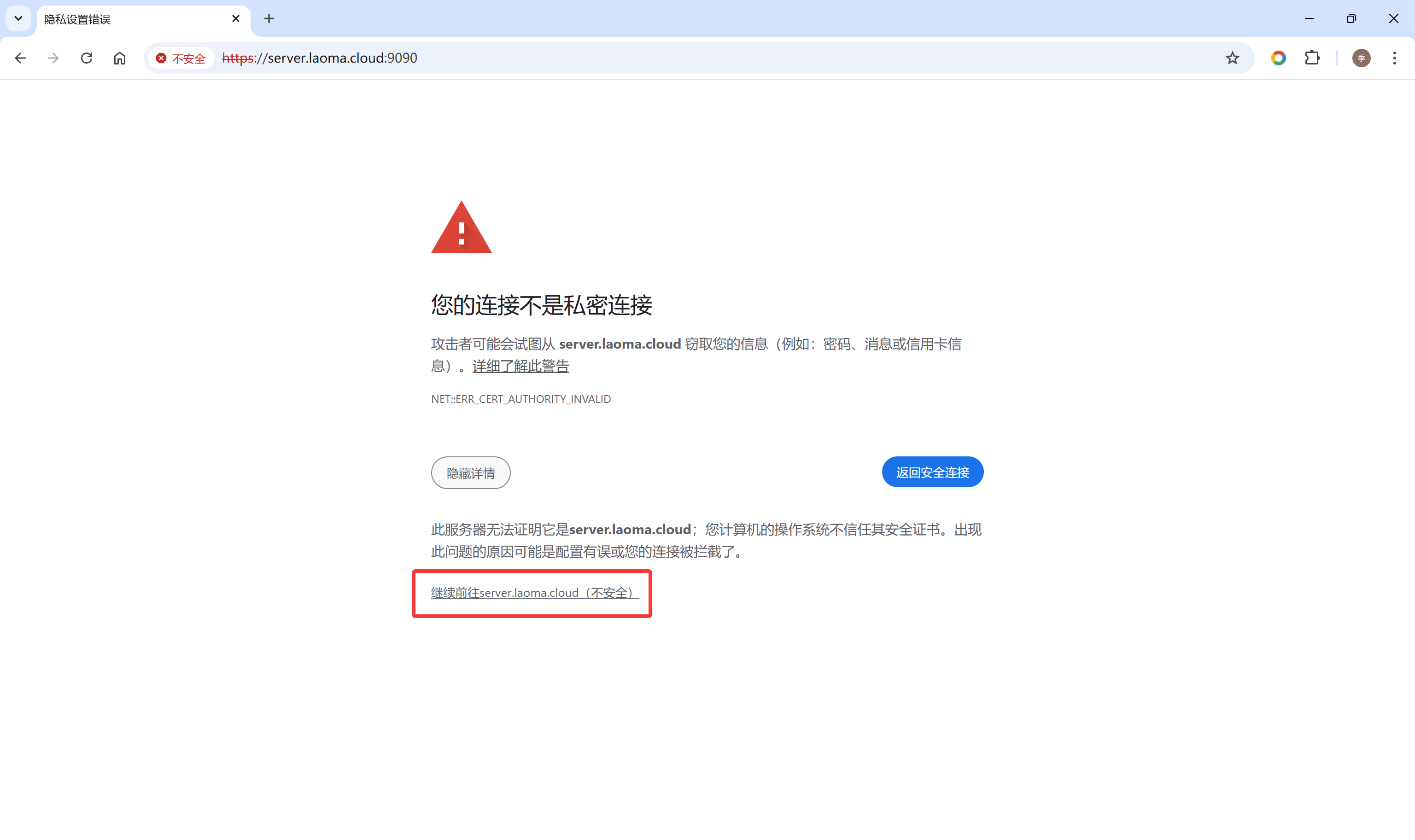Restore the browser window size
Screen dimensions: 1415x840
click(1351, 18)
